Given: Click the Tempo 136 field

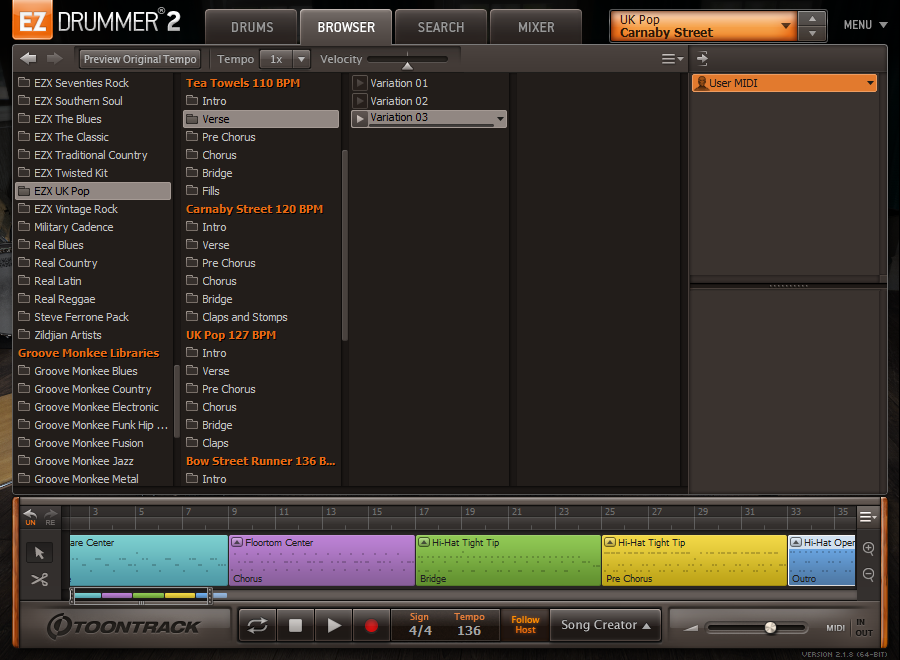Looking at the screenshot, I should [469, 625].
